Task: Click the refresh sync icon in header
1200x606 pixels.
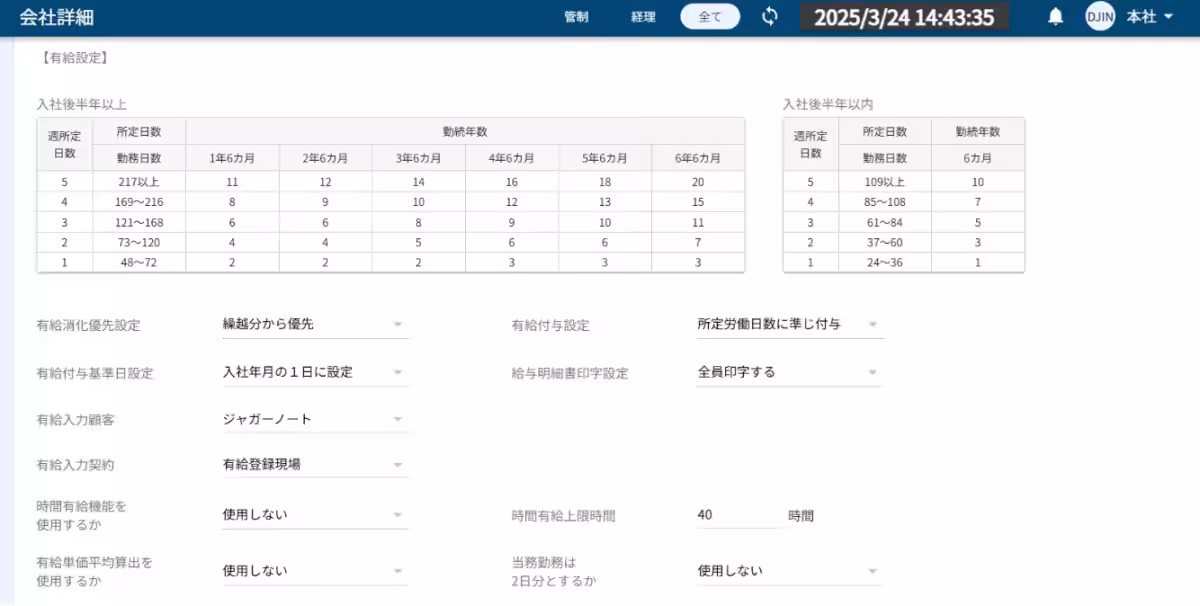Action: click(x=768, y=16)
